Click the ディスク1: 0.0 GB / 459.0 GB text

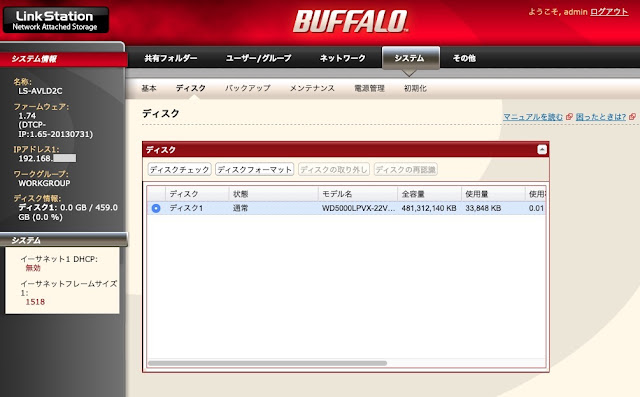pyautogui.click(x=68, y=212)
